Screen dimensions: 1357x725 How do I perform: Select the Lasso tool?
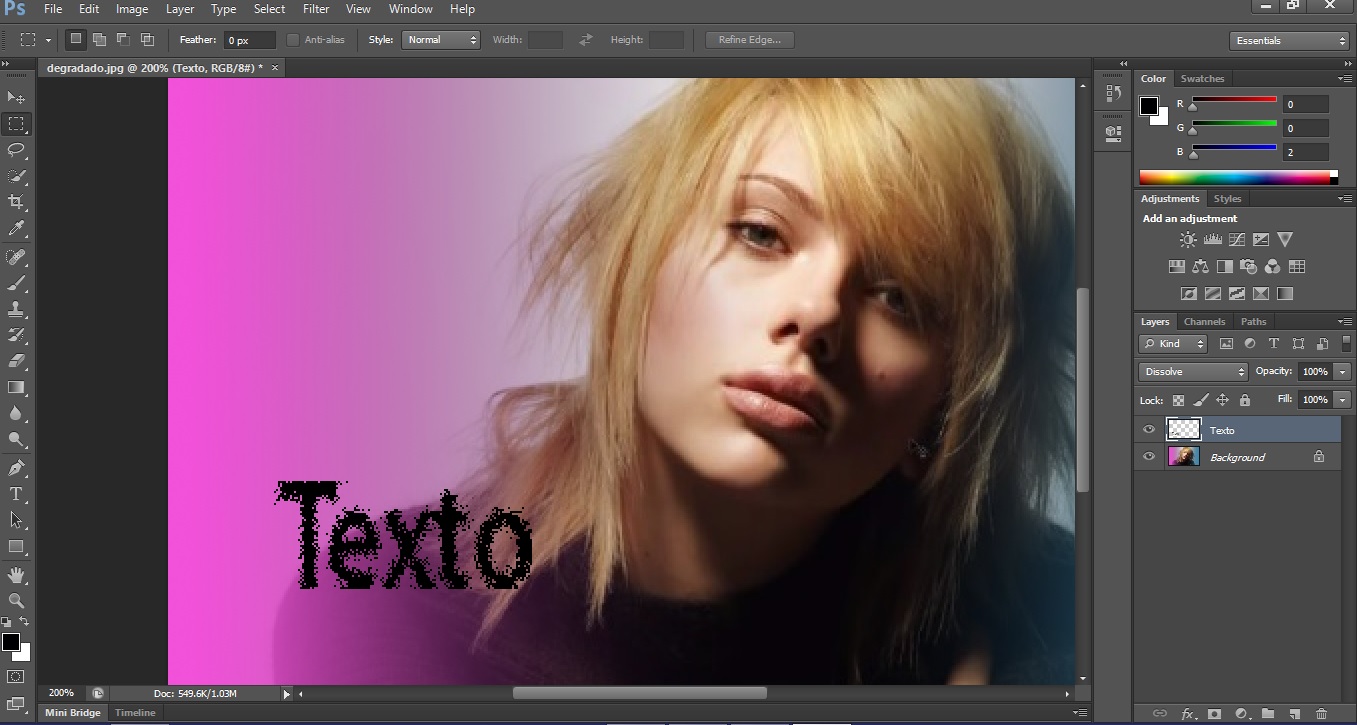[16, 150]
